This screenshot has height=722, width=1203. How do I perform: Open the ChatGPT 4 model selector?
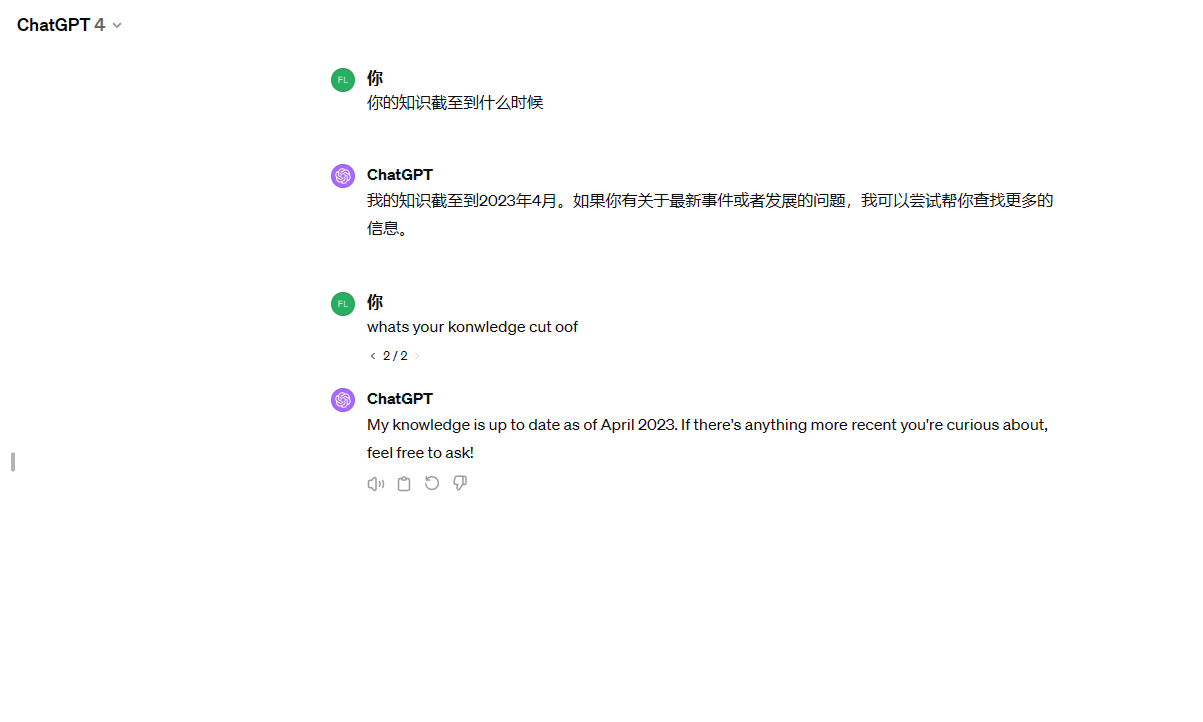point(69,25)
